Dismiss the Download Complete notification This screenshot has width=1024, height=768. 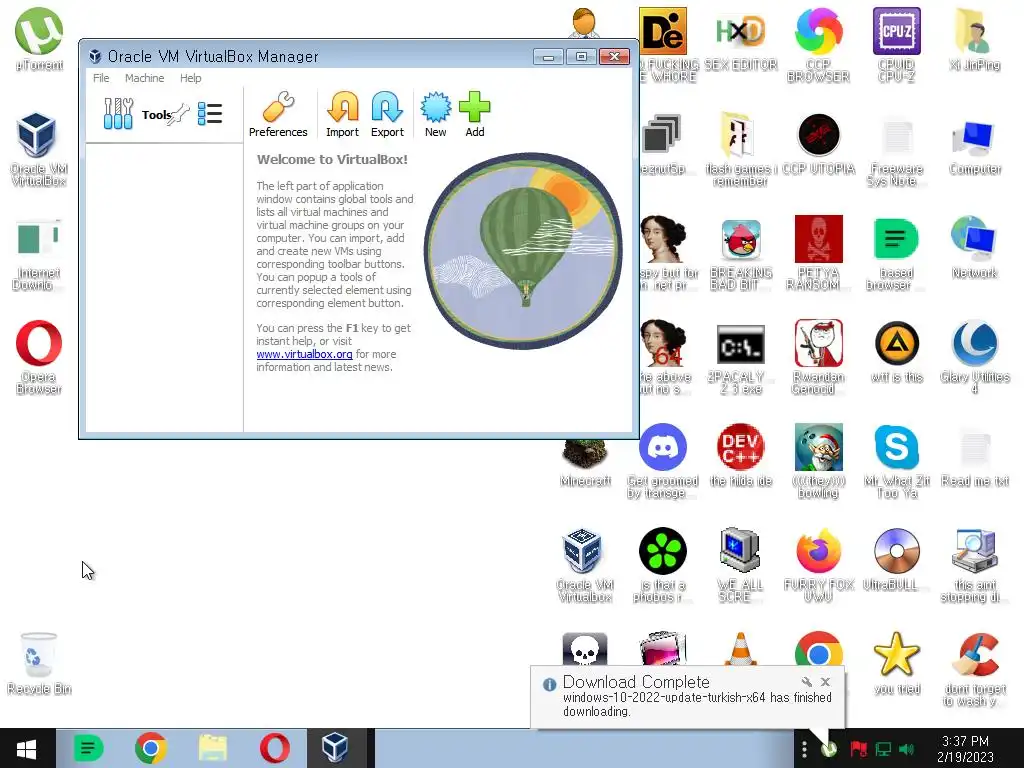[x=825, y=682]
